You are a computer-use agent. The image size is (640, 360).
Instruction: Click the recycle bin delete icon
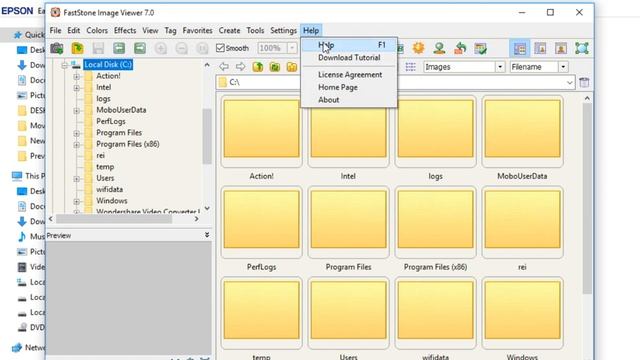click(x=584, y=82)
